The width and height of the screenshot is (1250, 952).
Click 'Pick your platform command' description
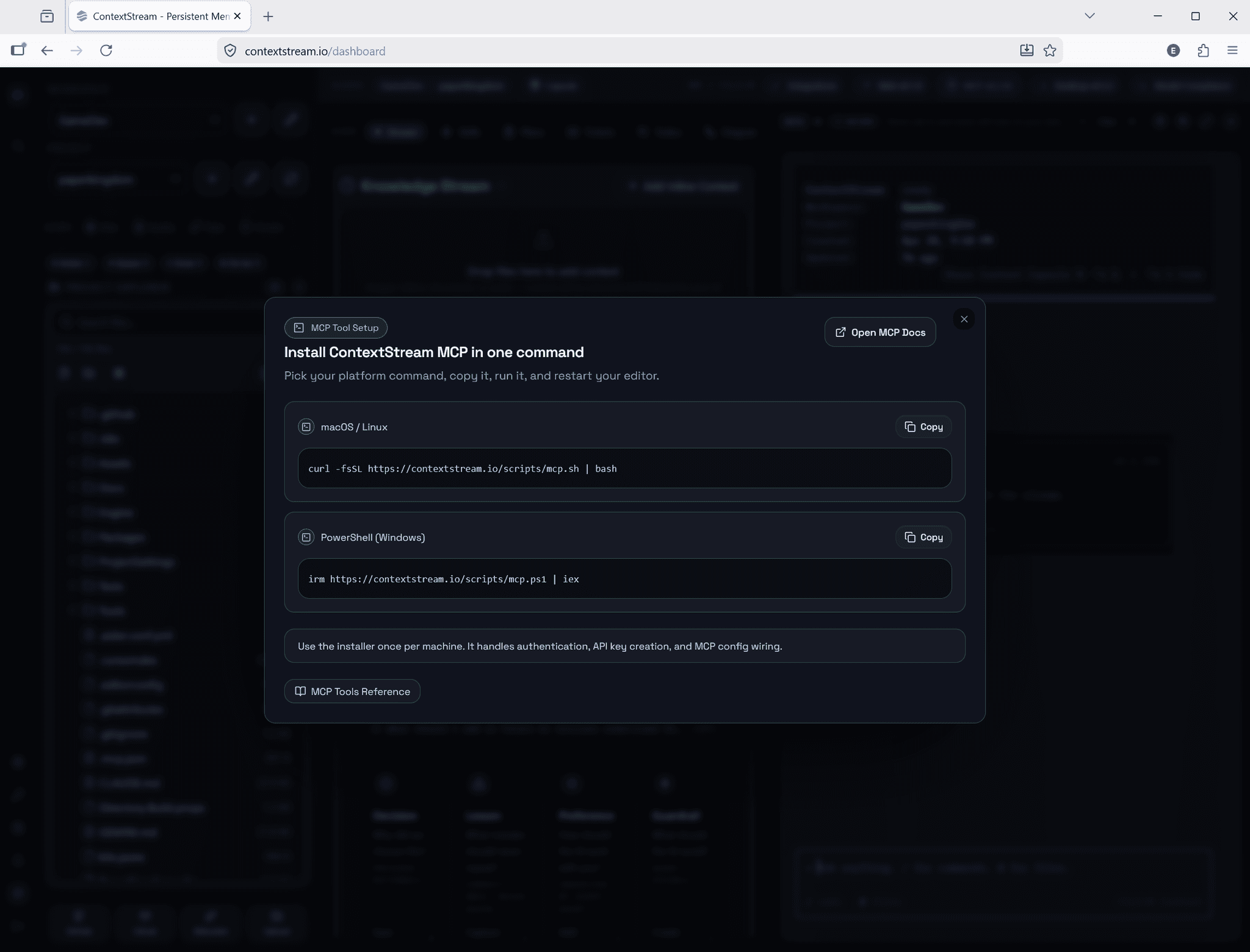click(471, 375)
